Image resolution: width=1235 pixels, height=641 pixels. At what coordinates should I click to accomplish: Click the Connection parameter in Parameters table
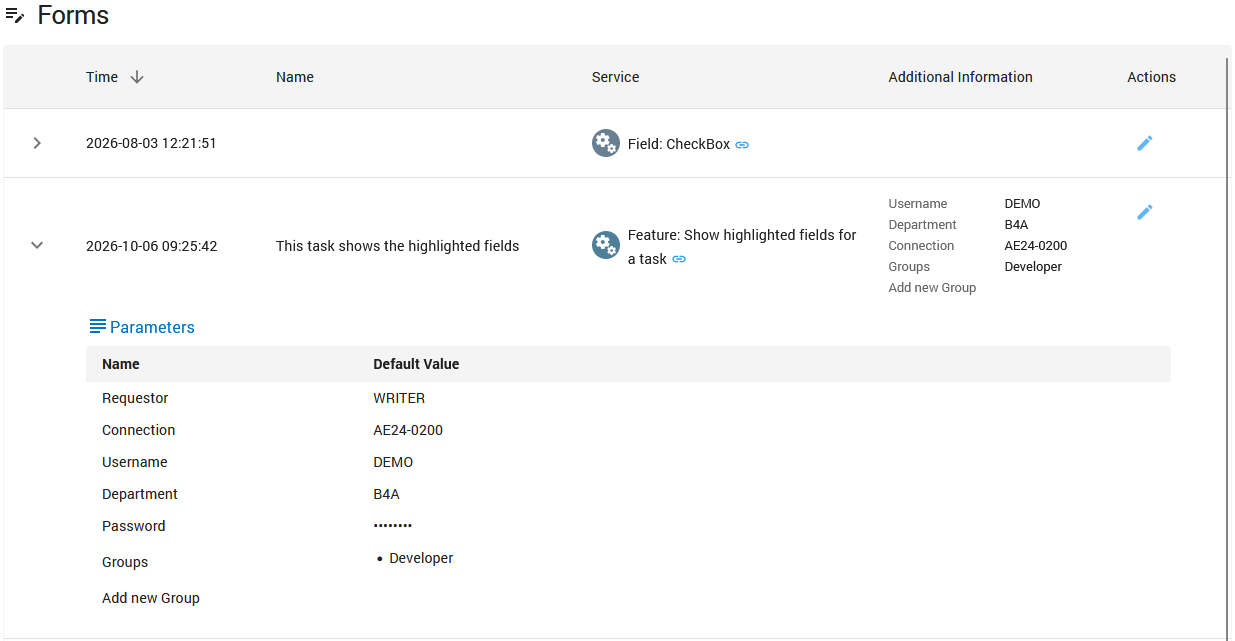[138, 430]
